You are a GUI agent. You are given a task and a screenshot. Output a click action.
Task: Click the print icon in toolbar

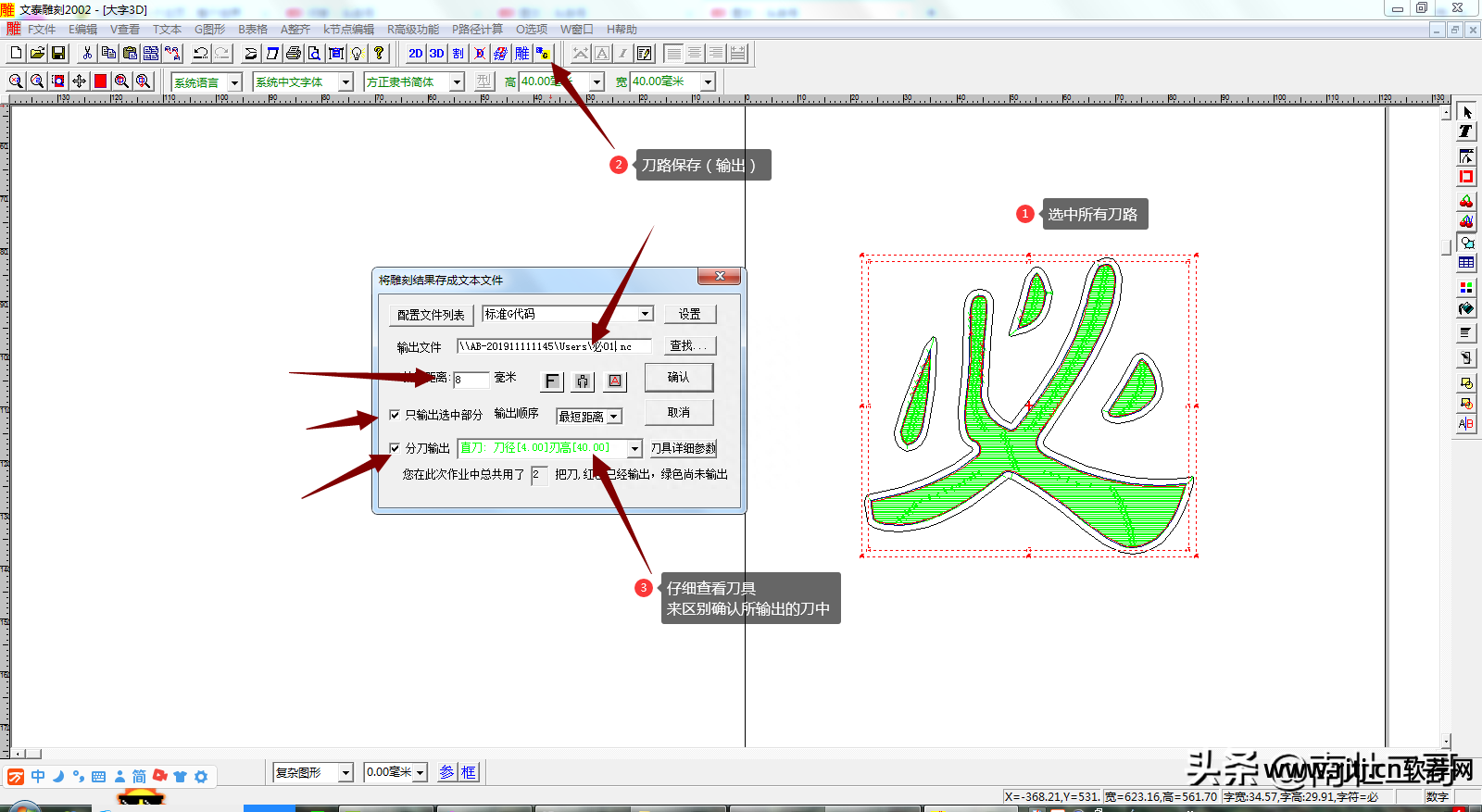294,54
